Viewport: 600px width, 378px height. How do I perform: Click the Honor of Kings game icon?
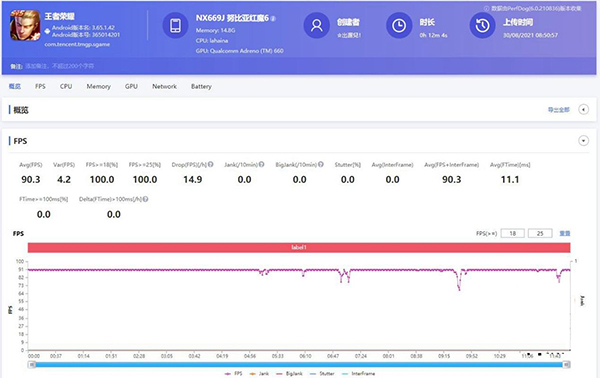(x=25, y=25)
